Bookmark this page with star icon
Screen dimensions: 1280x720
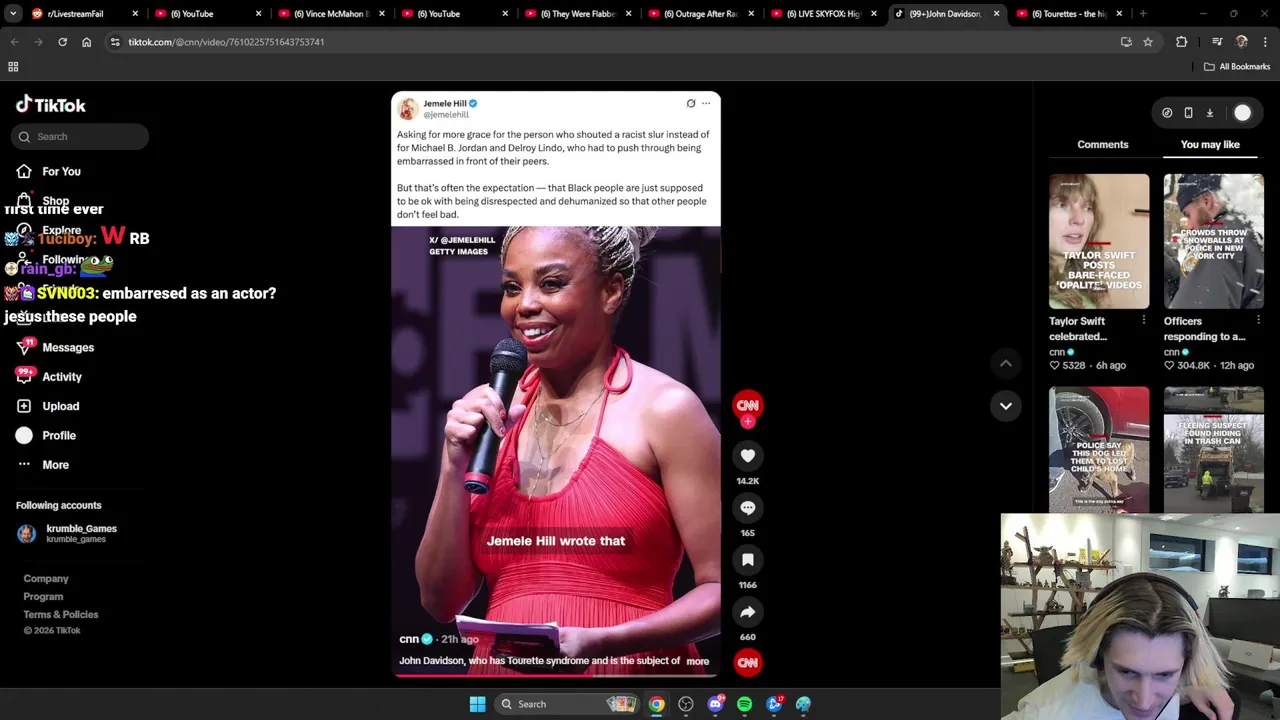click(x=1148, y=42)
